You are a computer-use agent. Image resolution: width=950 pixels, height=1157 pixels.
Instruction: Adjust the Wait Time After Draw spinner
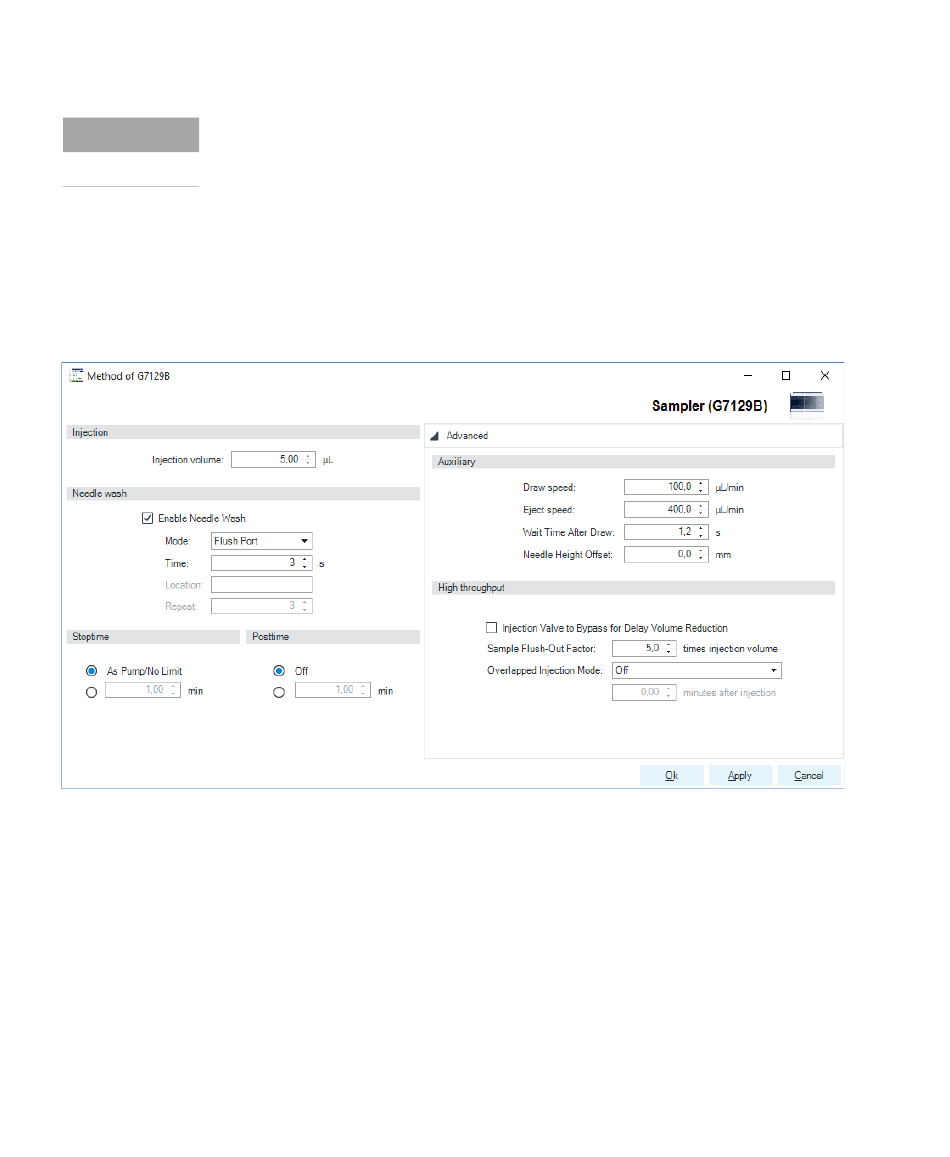tap(701, 531)
